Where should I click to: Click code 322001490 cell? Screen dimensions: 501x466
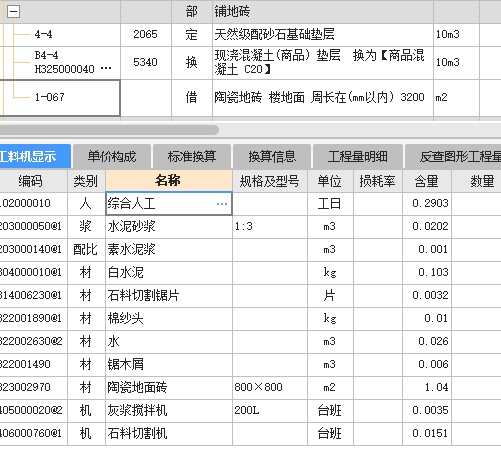point(33,365)
